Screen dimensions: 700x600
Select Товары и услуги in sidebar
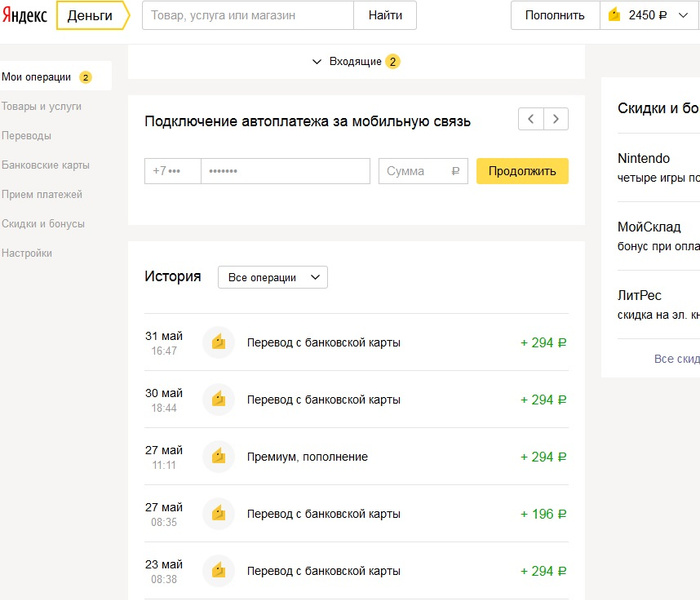(41, 106)
